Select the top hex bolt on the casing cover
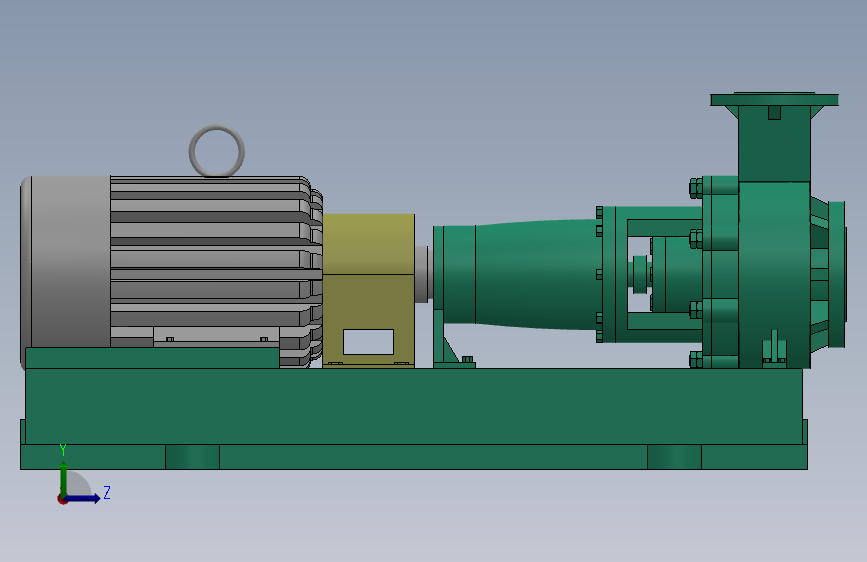The height and width of the screenshot is (562, 867). click(696, 188)
